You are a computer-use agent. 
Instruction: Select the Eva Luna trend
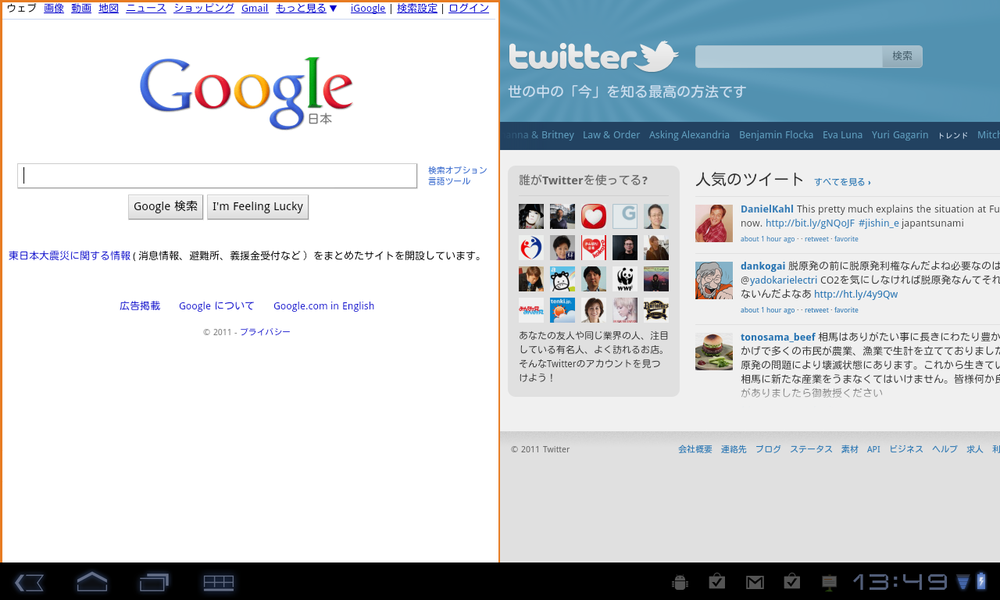842,135
